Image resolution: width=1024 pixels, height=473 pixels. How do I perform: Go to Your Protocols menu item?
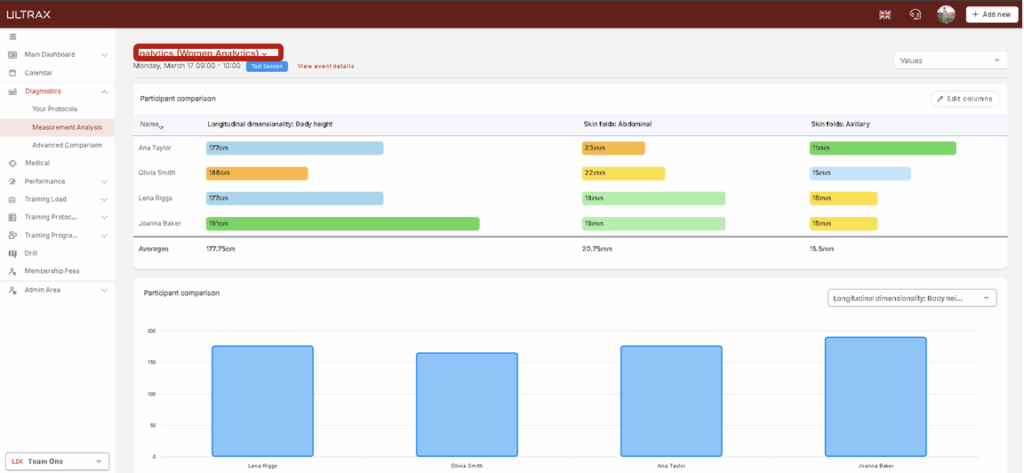[x=55, y=109]
